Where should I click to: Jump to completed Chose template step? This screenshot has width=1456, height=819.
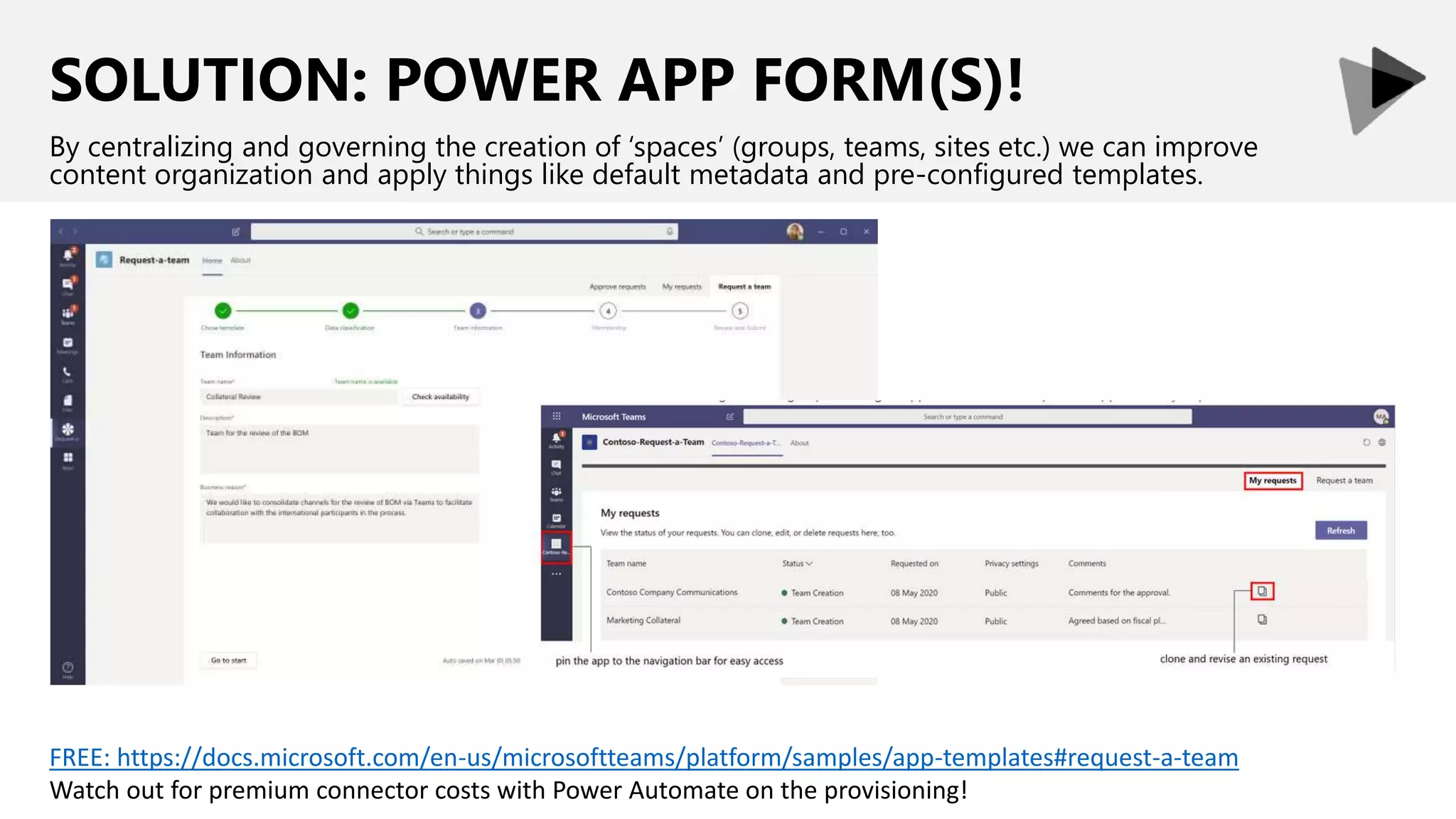pyautogui.click(x=223, y=311)
